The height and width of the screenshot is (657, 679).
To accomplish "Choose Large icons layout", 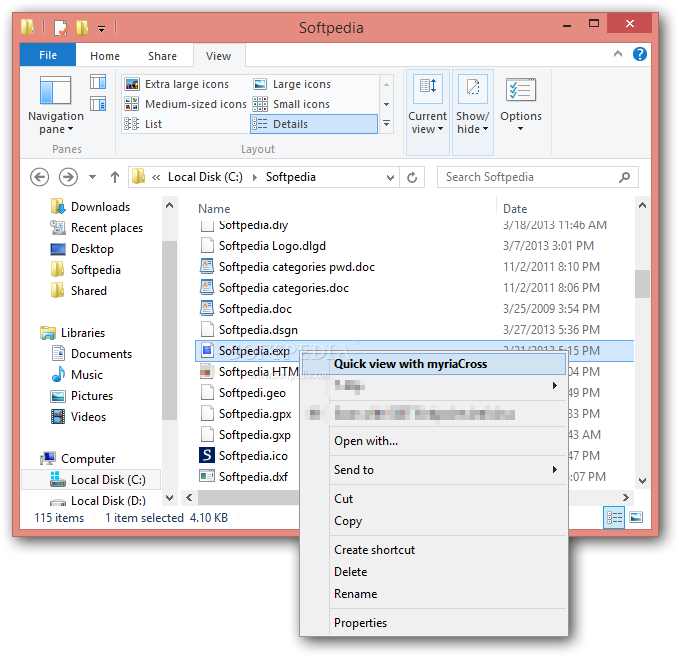I will (x=292, y=84).
